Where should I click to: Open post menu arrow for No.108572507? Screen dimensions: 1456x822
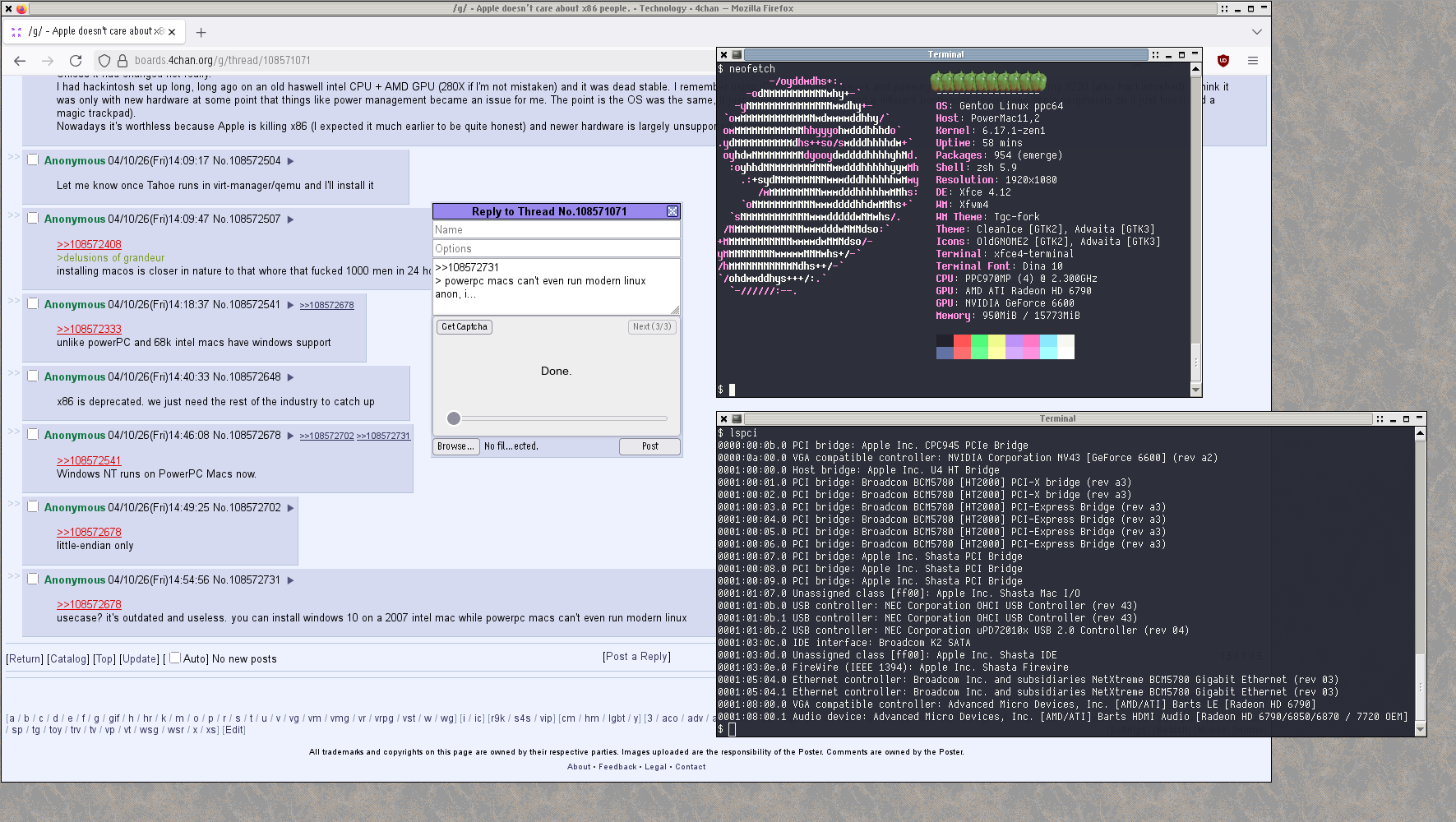[290, 219]
